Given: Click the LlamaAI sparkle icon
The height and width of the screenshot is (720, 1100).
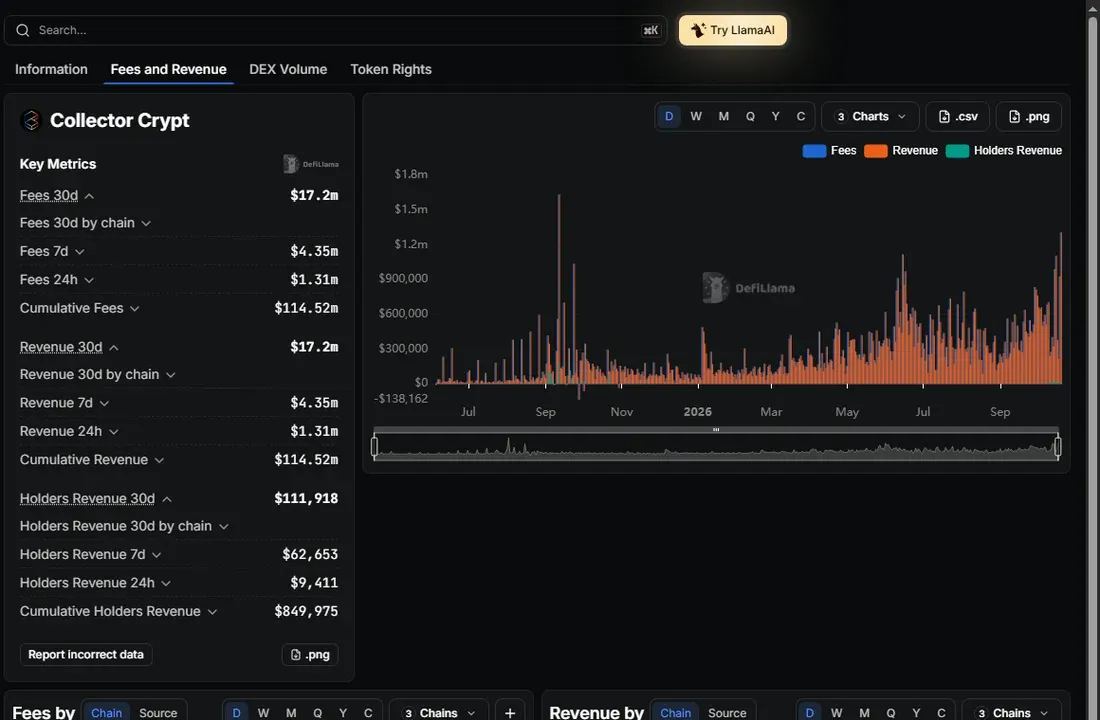Looking at the screenshot, I should [x=698, y=30].
